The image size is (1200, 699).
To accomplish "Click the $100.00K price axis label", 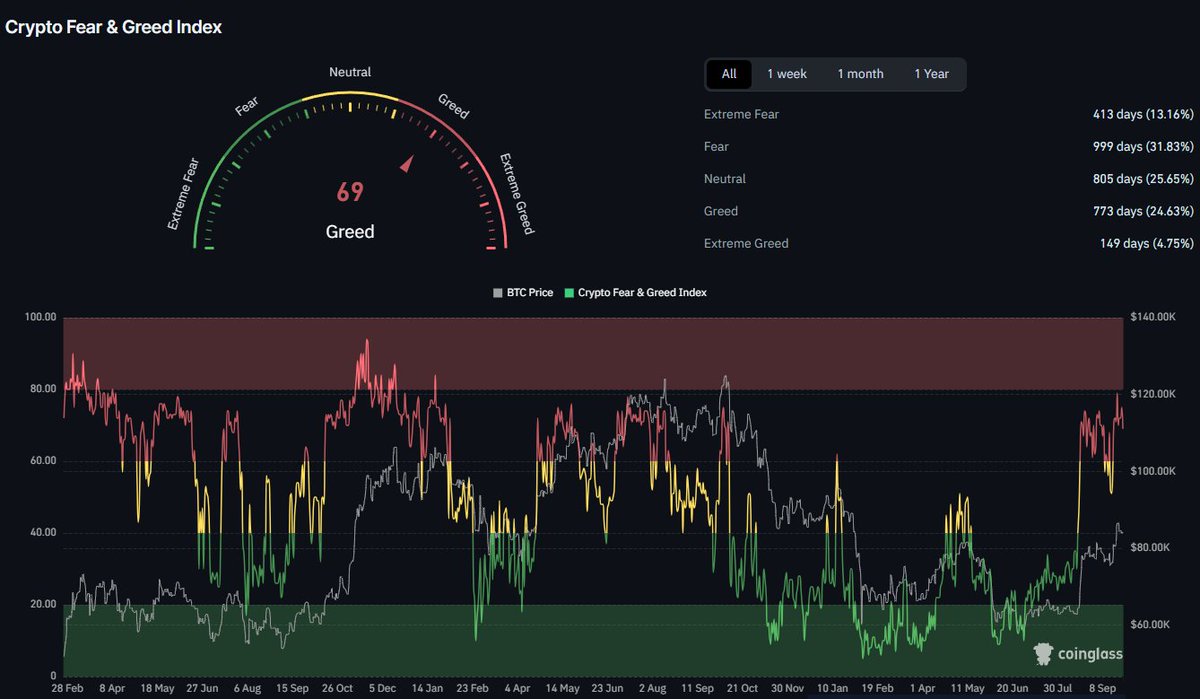I will 1153,471.
